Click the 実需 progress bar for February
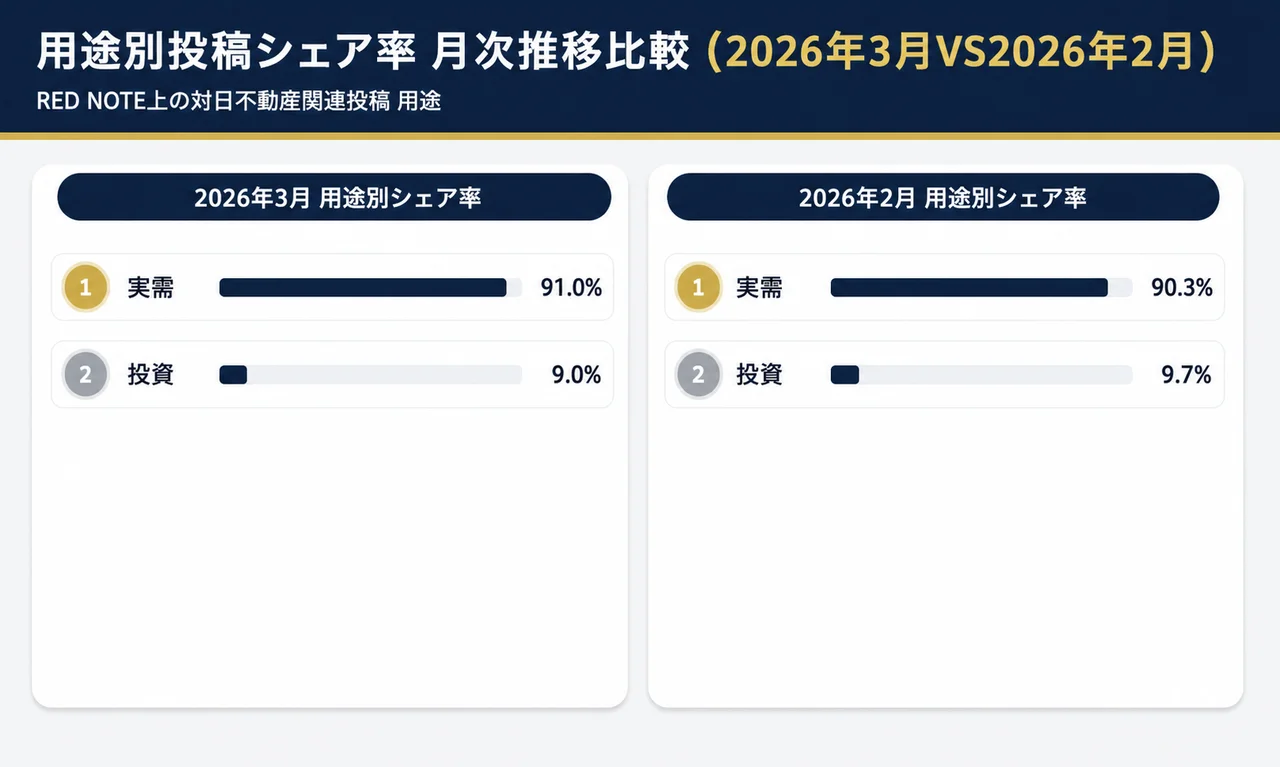Viewport: 1280px width, 767px height. tap(981, 288)
